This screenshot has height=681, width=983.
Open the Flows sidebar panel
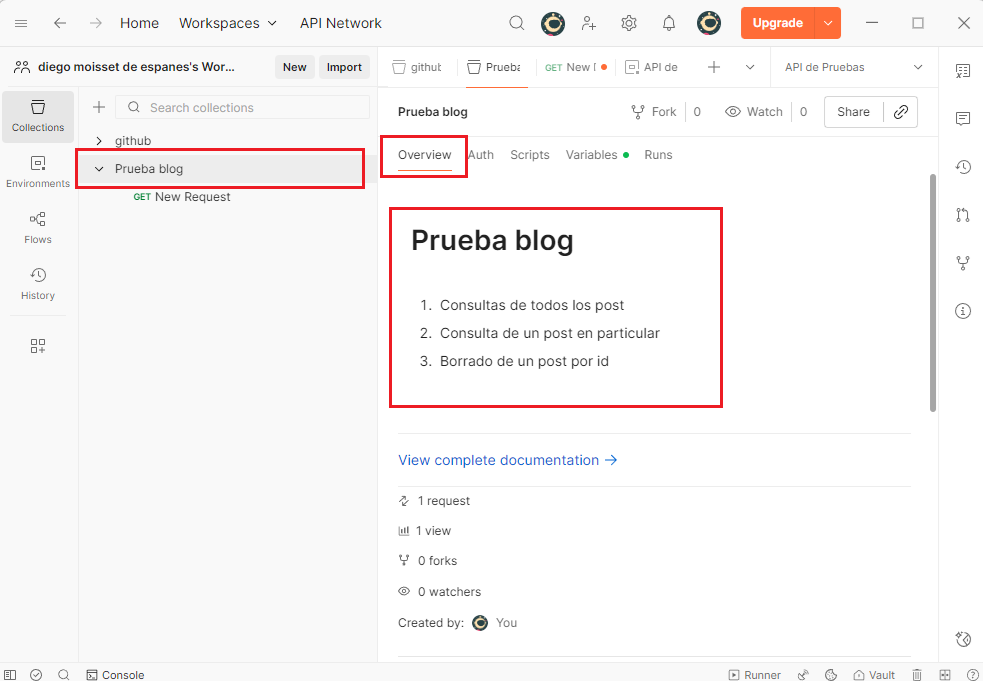pyautogui.click(x=38, y=228)
